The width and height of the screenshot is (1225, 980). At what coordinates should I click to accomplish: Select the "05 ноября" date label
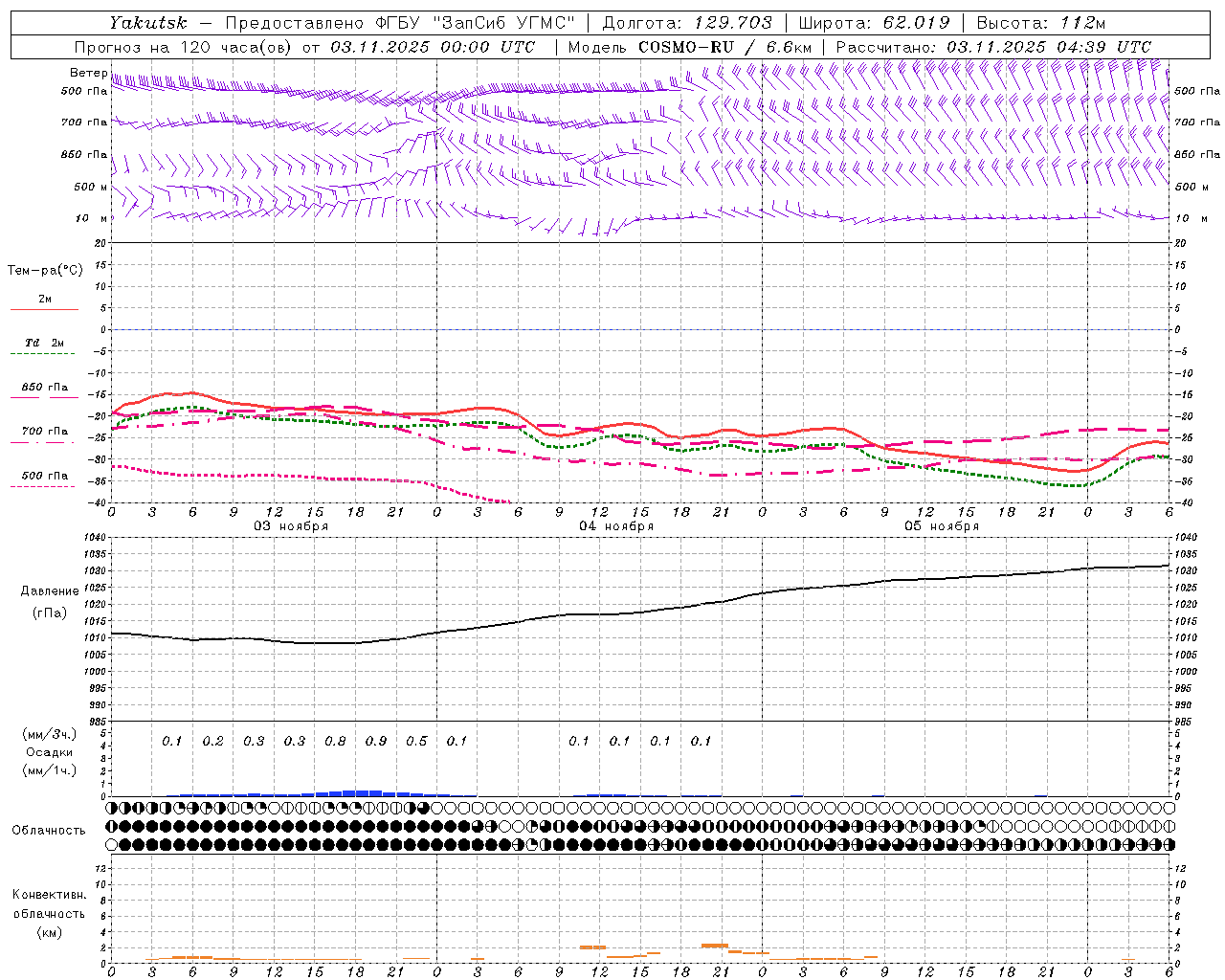tap(942, 526)
